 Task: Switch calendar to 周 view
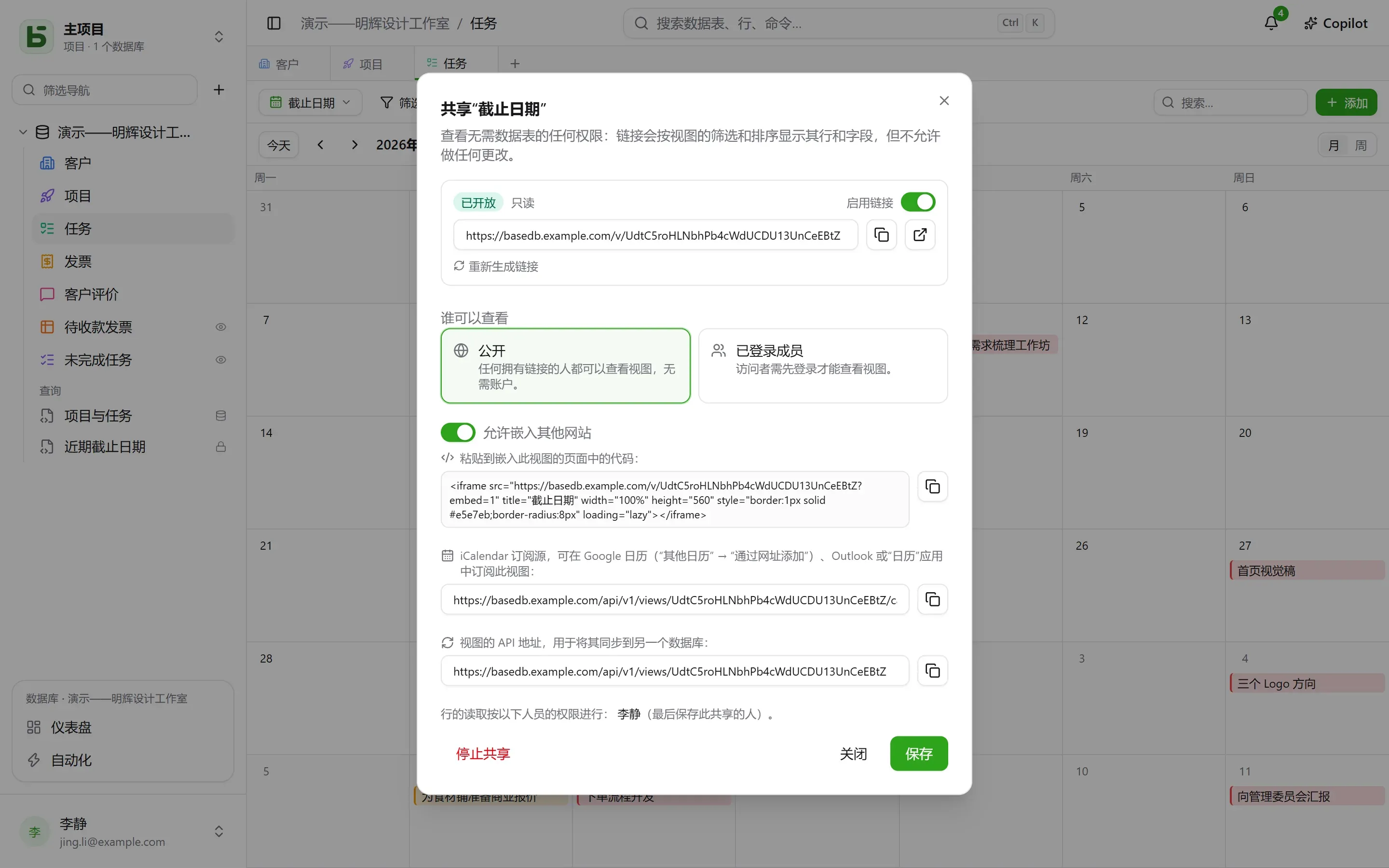coord(1360,145)
